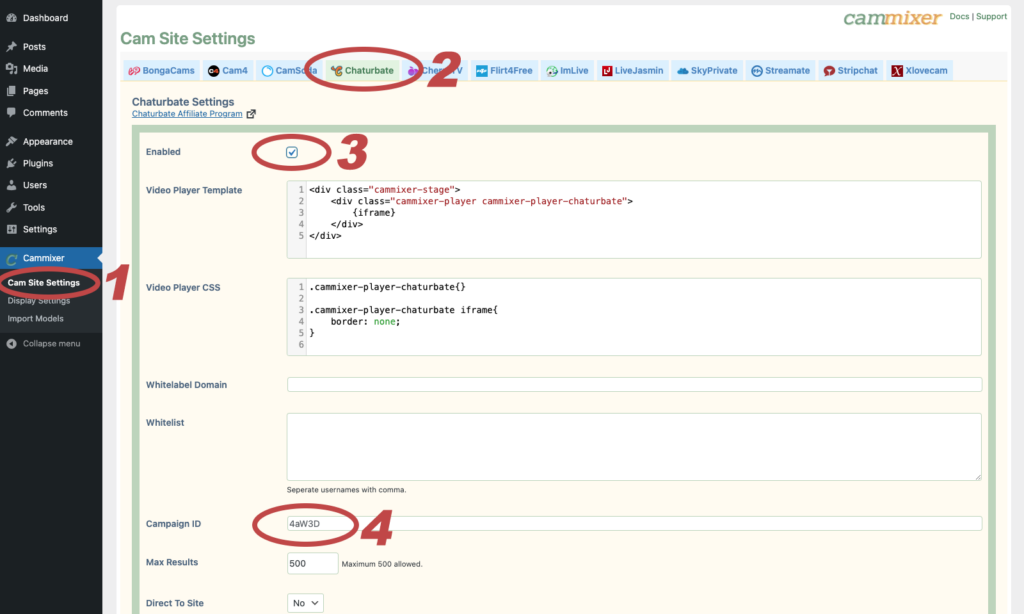Click the Collapse menu arrow icon

pyautogui.click(x=11, y=344)
